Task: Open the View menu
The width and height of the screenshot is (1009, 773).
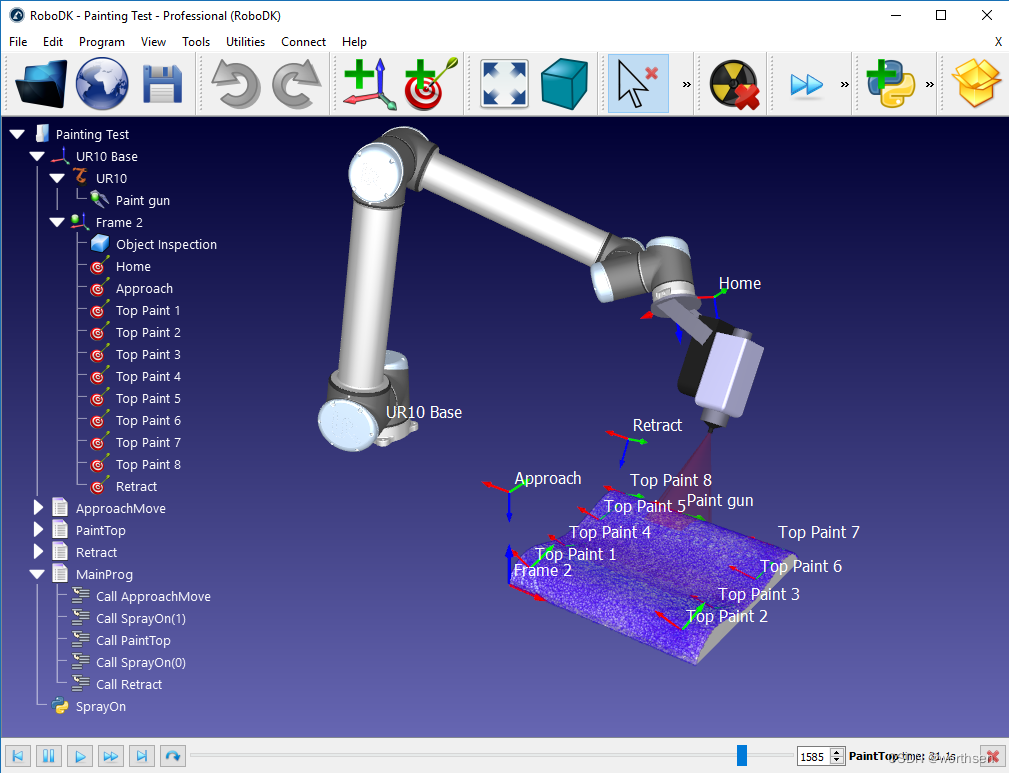Action: click(x=153, y=42)
